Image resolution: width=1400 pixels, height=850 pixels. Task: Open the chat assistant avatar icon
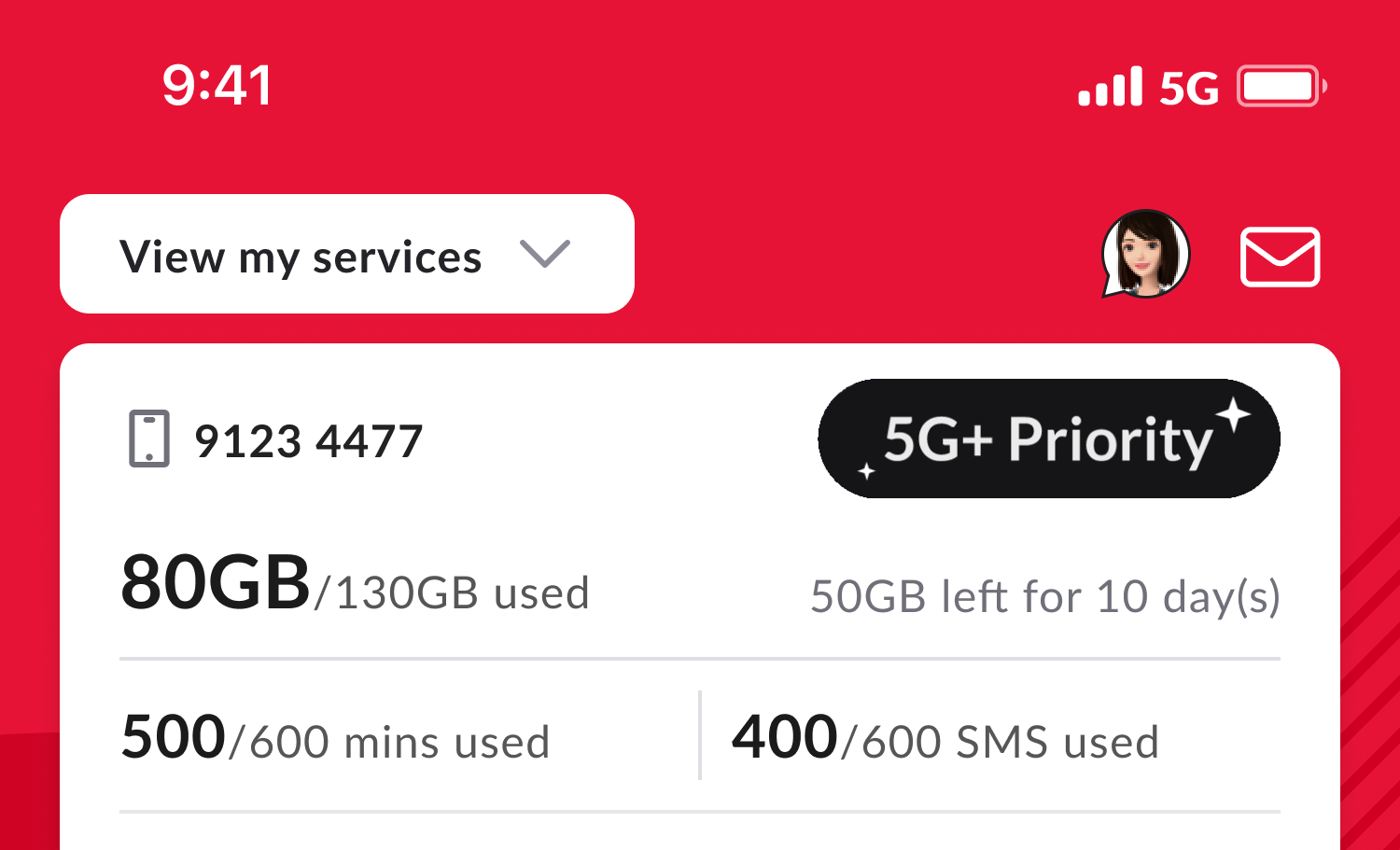[1145, 254]
